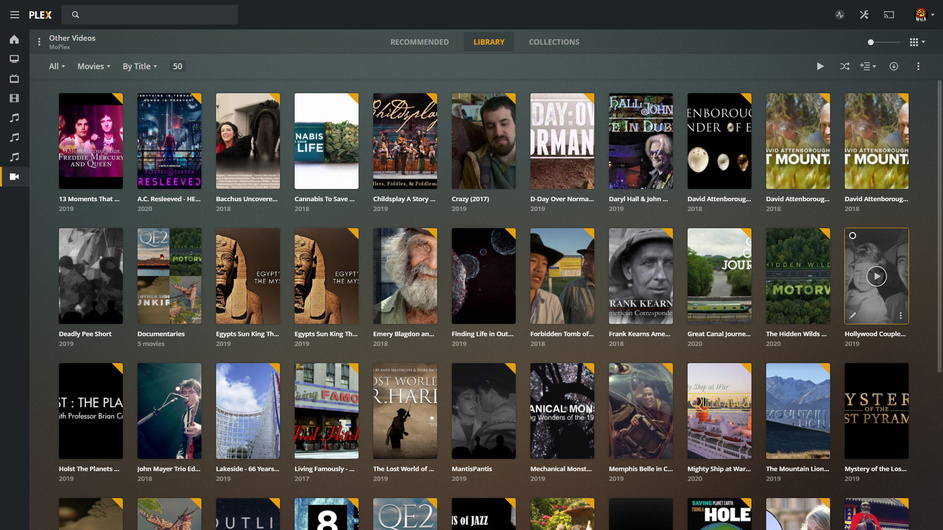Open Finding Life in Out... poster
Screen dimensions: 943x530
coord(484,276)
